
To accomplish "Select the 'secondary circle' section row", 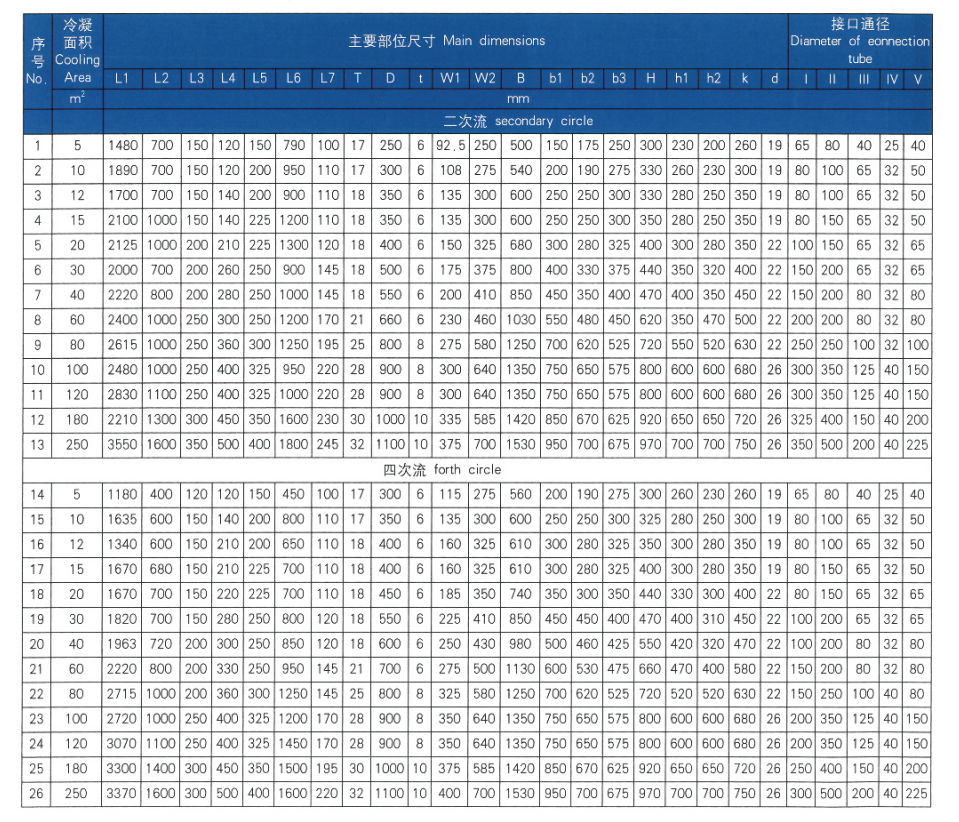I will (x=518, y=121).
